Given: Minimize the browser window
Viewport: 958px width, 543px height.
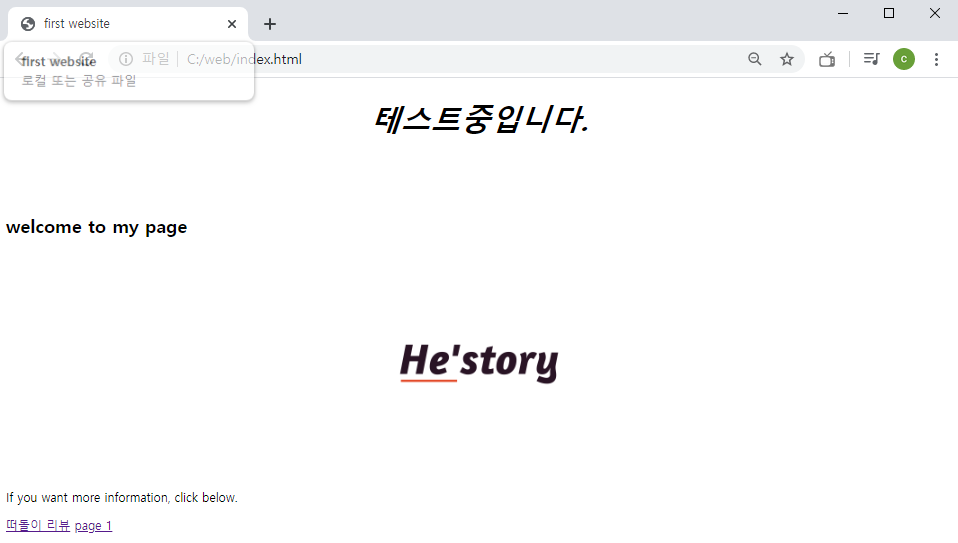Looking at the screenshot, I should (843, 13).
